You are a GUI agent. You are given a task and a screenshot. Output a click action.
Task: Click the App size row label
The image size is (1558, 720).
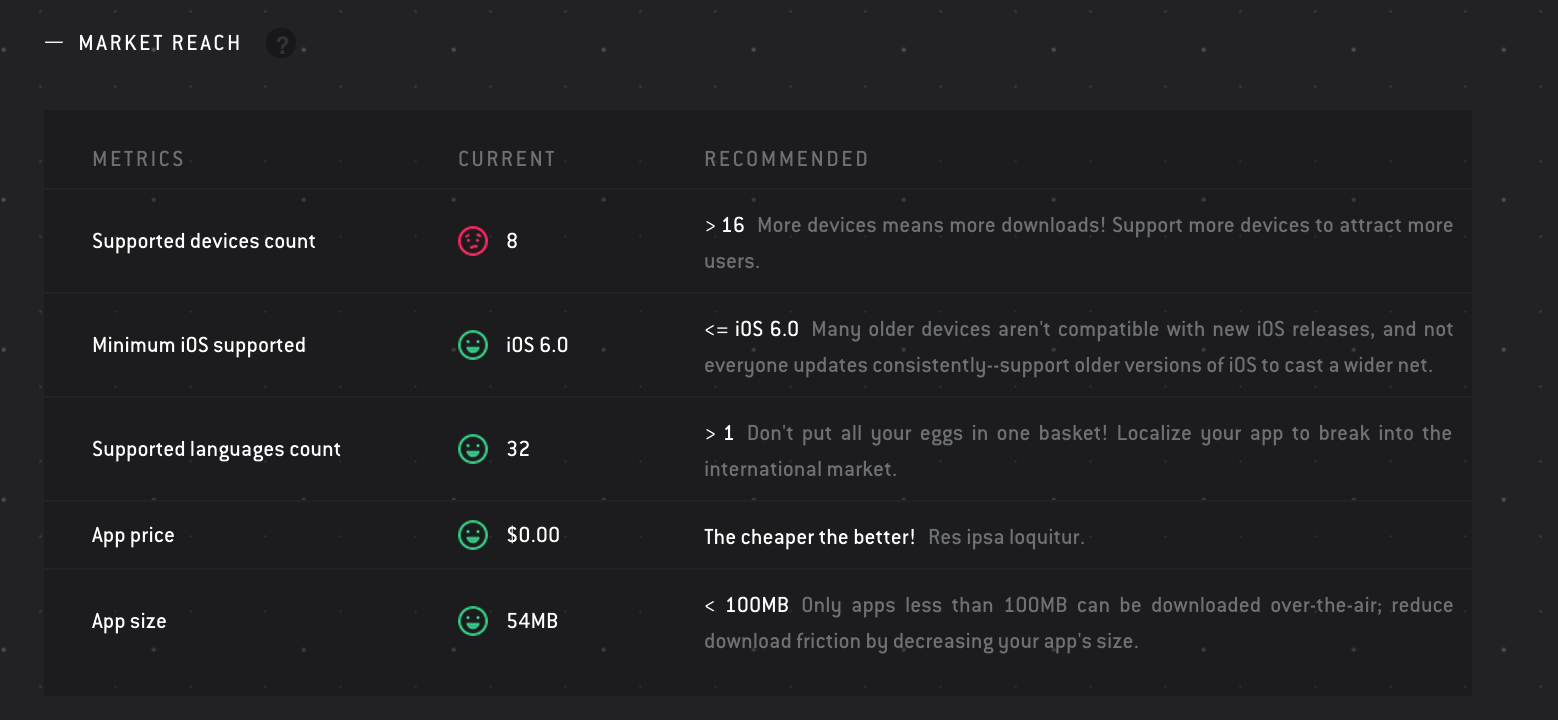point(129,621)
